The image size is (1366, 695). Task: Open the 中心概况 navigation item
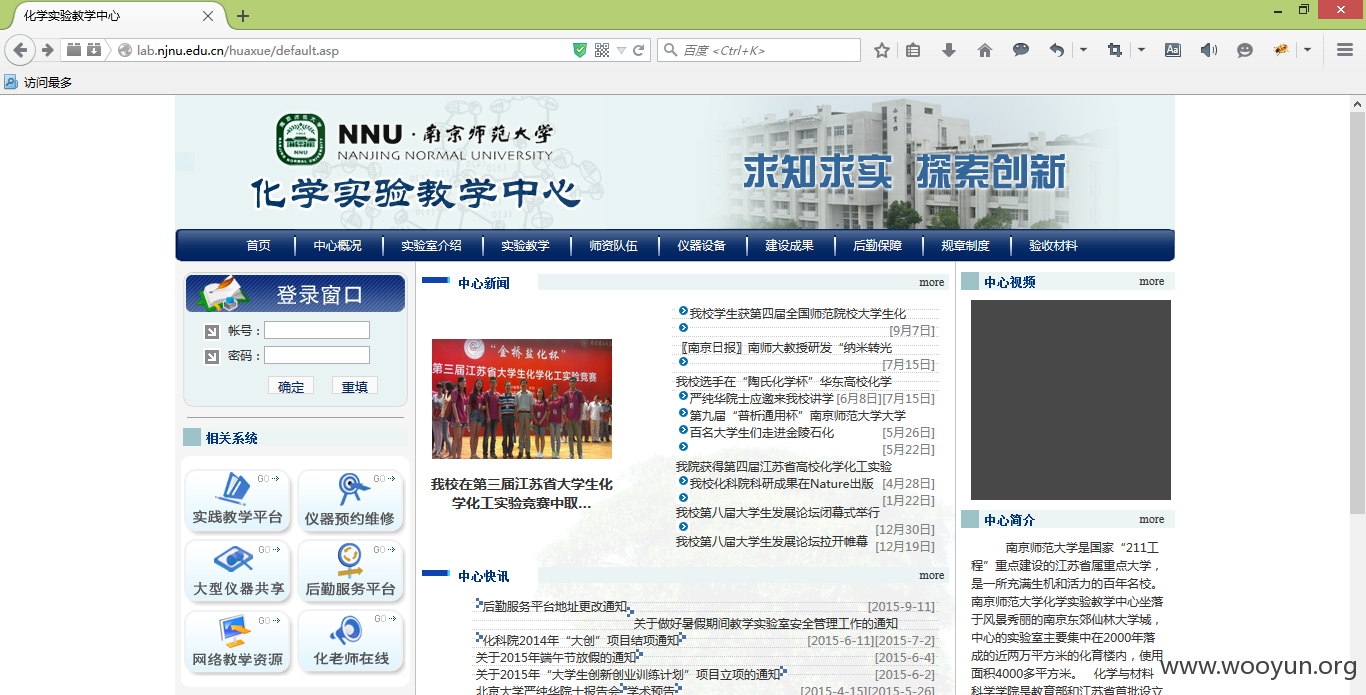pos(338,246)
